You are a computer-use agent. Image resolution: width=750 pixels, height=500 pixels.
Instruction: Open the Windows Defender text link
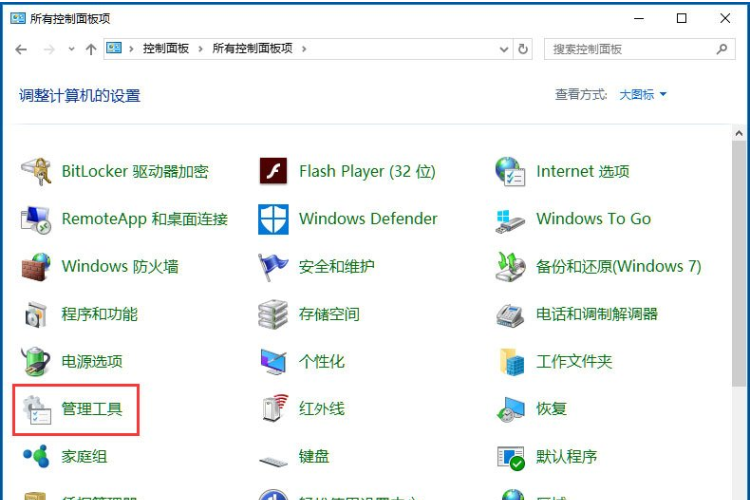(x=368, y=219)
